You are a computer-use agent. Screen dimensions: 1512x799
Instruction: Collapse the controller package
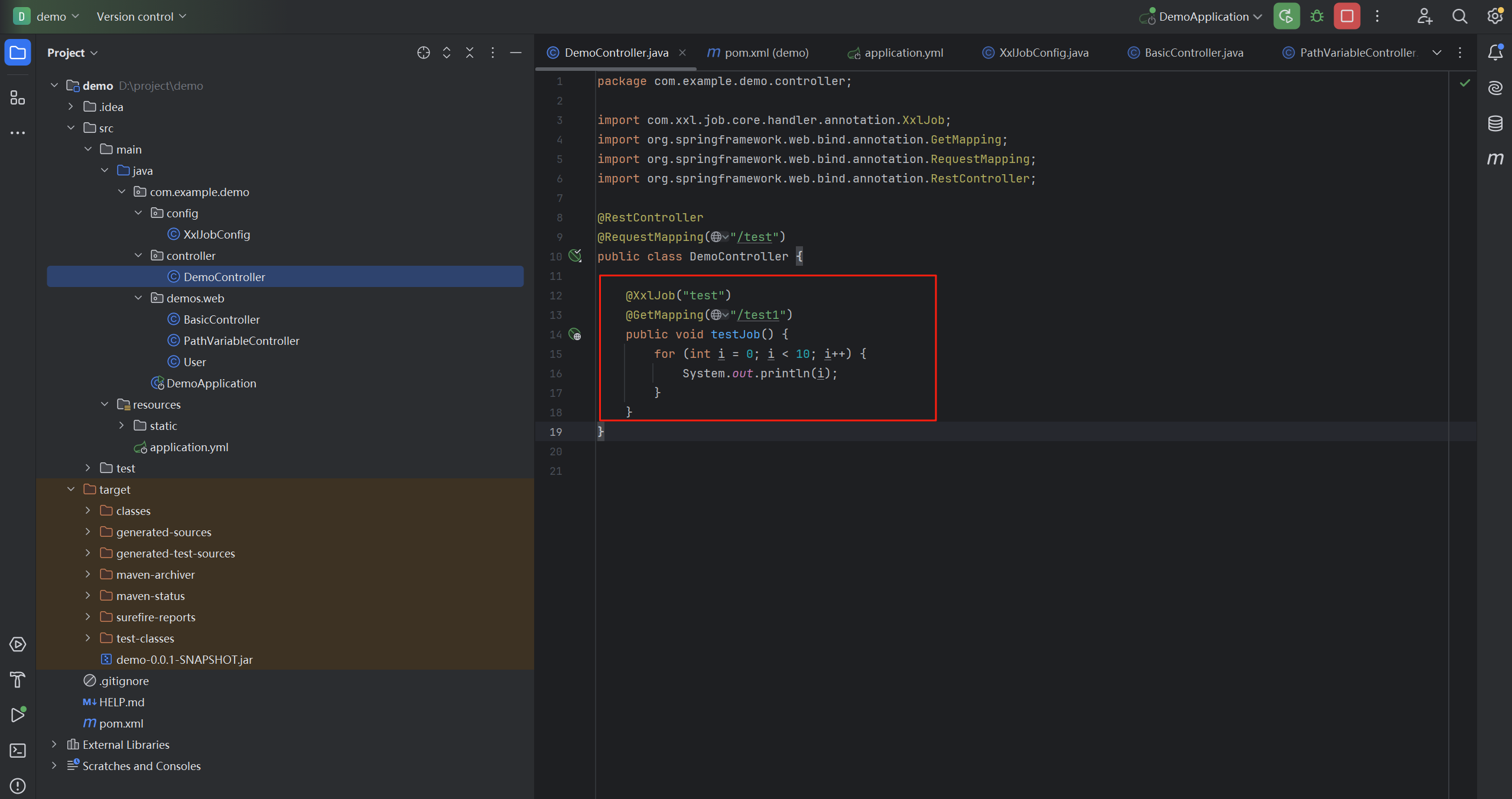pyautogui.click(x=139, y=256)
